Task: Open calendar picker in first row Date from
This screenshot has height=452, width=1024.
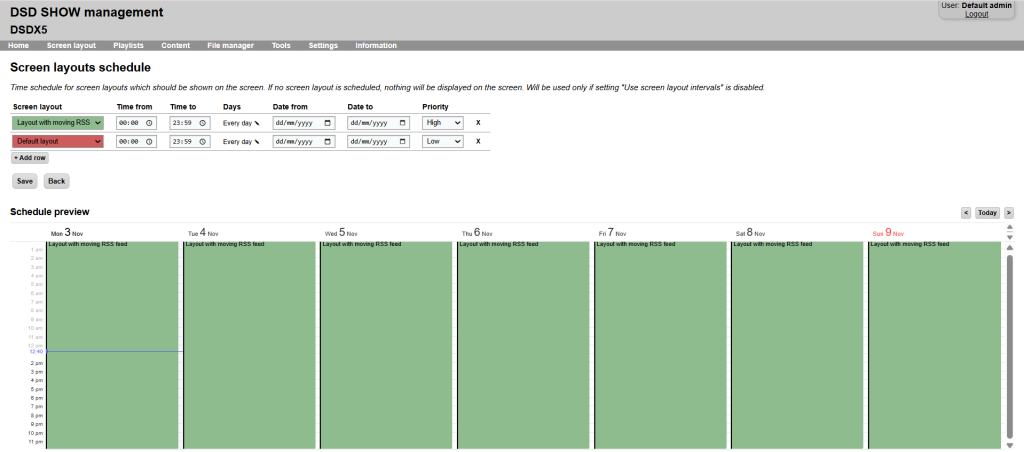Action: [x=328, y=123]
